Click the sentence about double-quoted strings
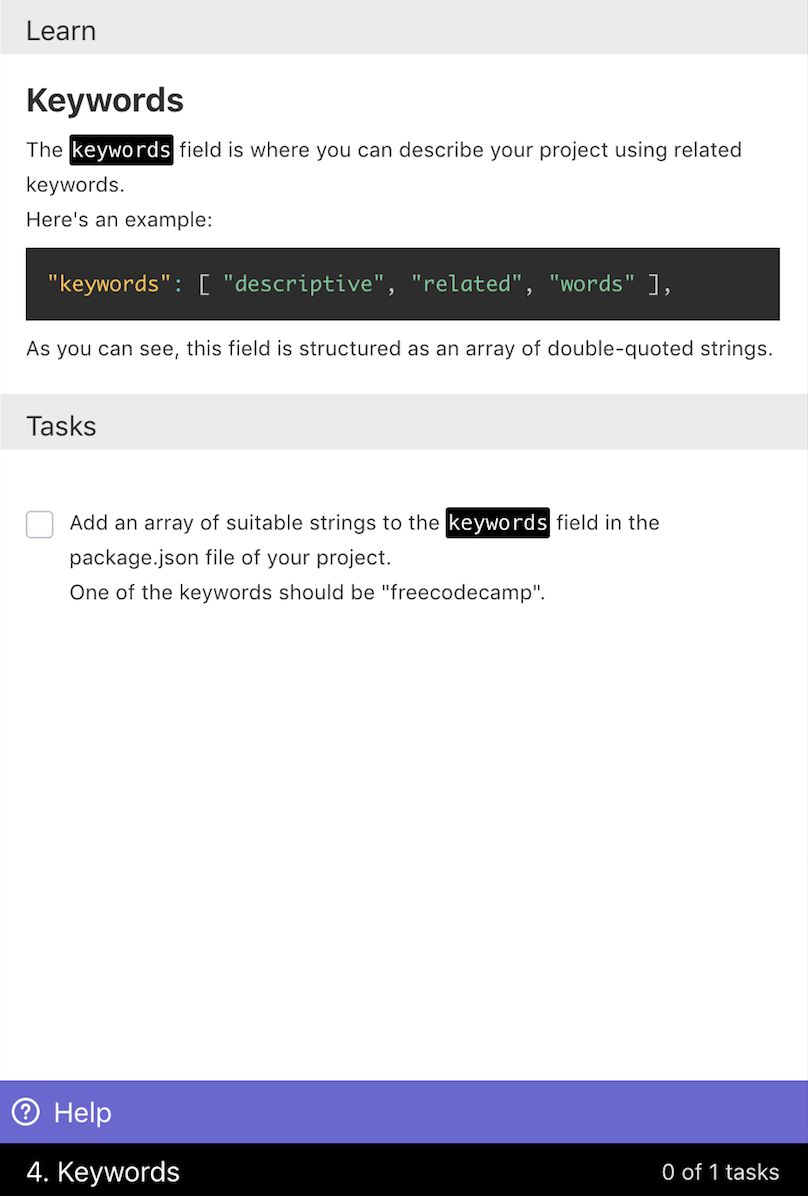The height and width of the screenshot is (1196, 808). [399, 349]
